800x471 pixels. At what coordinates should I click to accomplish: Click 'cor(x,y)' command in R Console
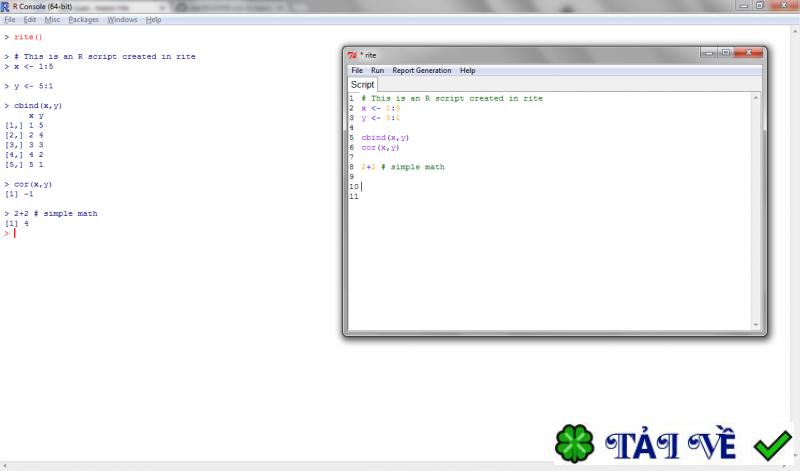click(33, 184)
